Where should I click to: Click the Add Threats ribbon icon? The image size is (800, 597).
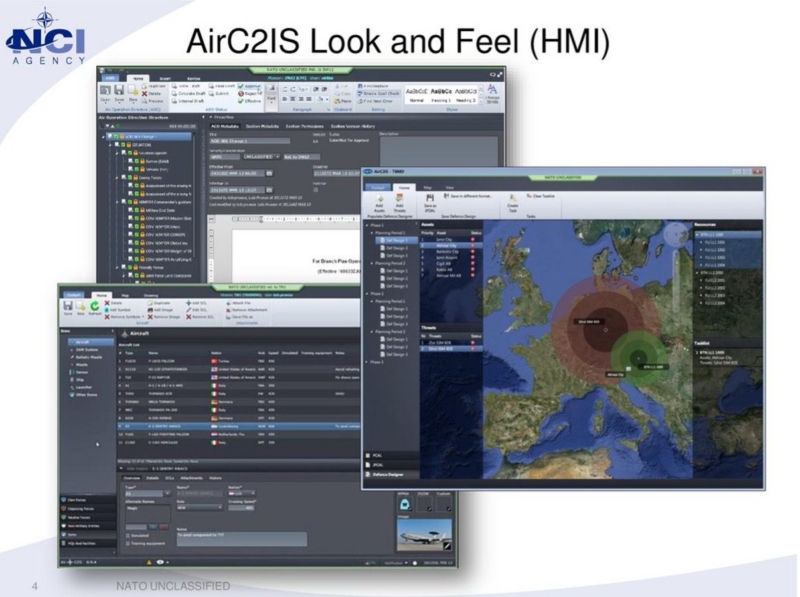[398, 200]
